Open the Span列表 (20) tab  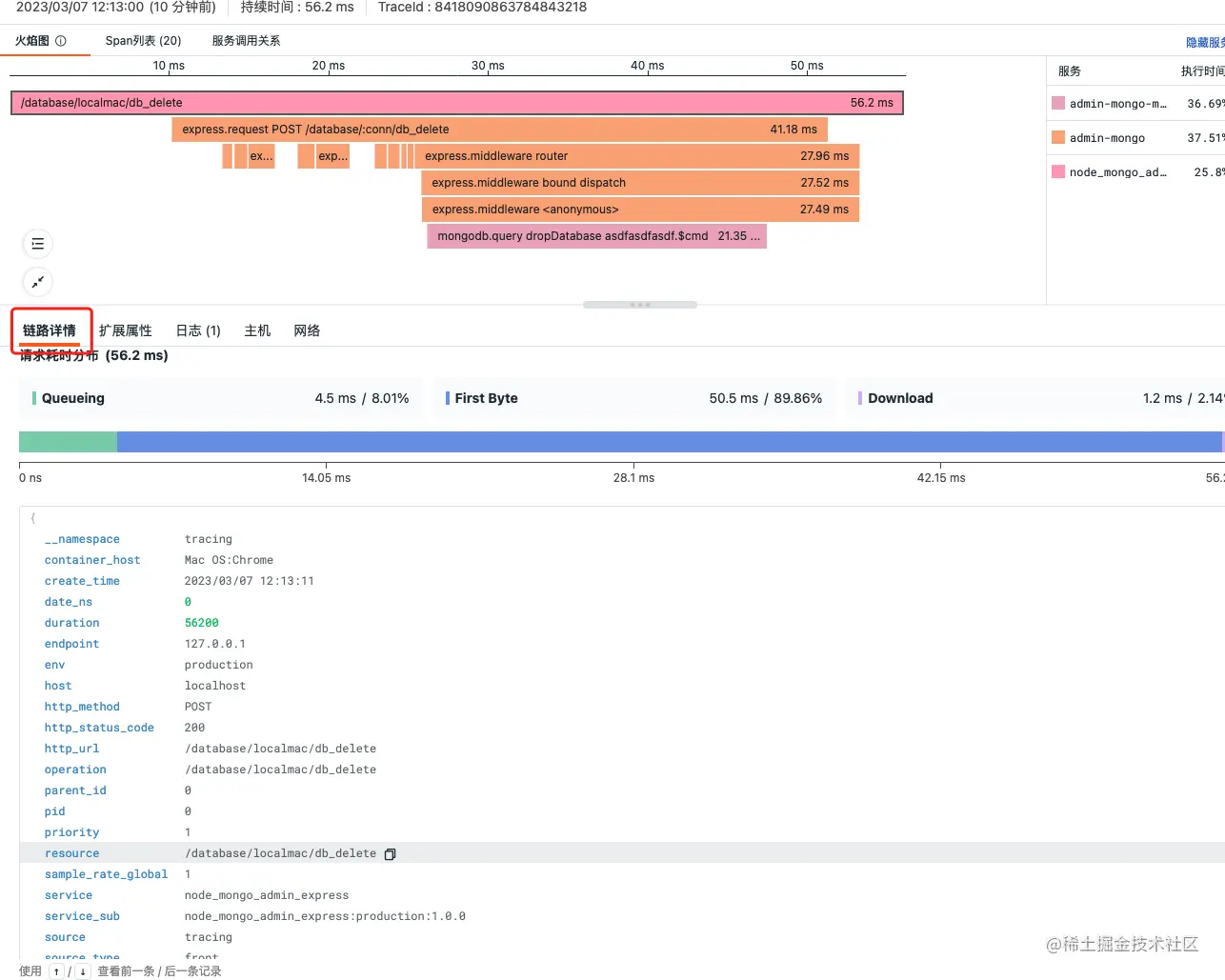point(143,41)
